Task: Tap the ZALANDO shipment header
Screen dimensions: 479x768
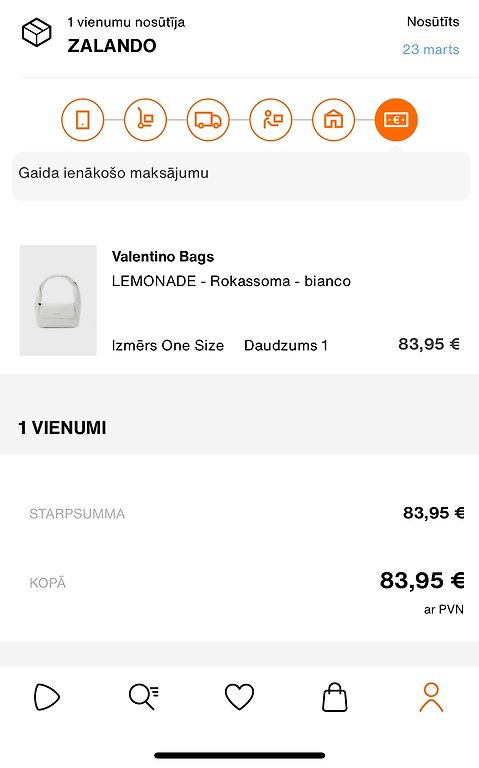Action: [112, 46]
